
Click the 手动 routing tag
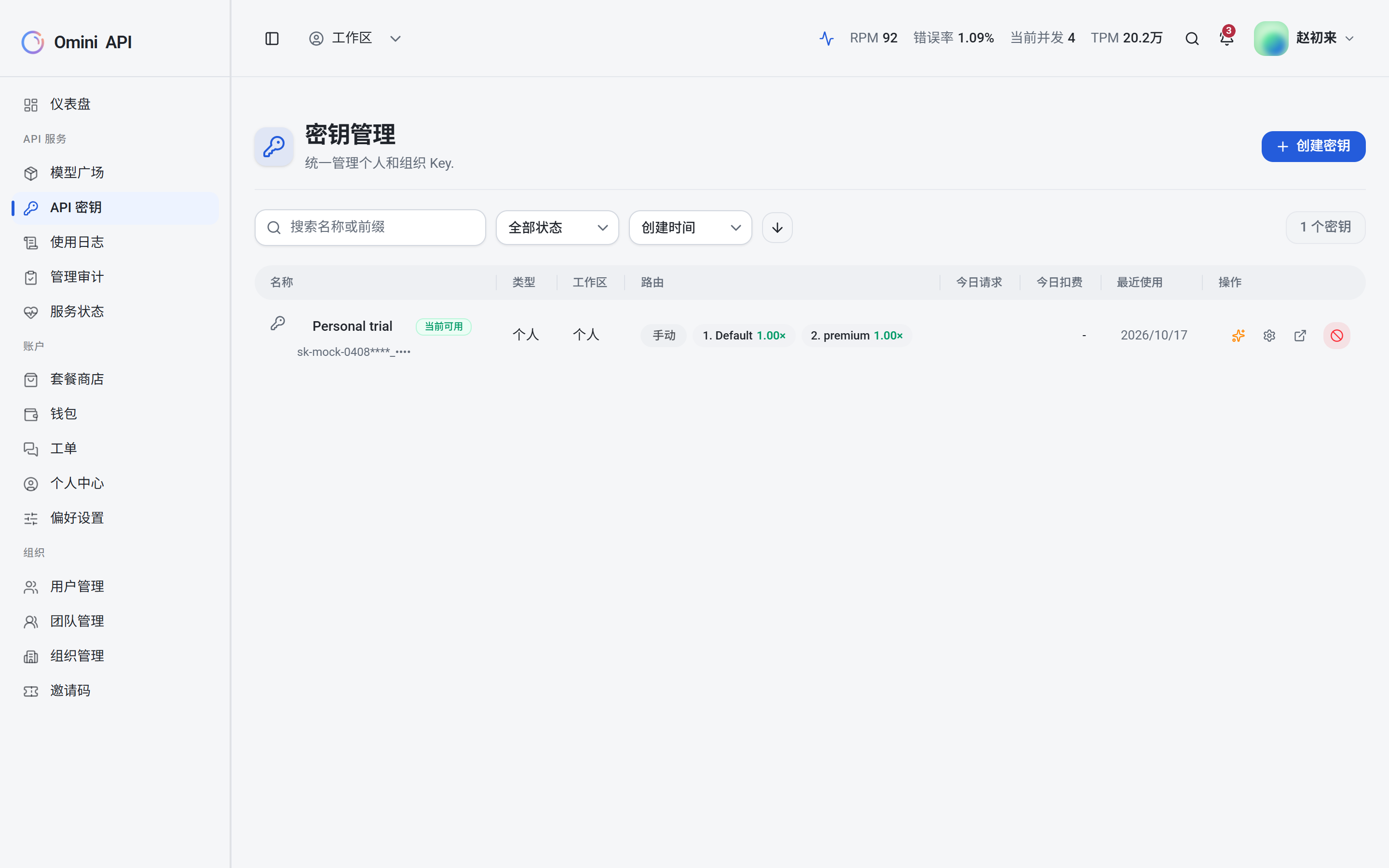click(x=664, y=336)
